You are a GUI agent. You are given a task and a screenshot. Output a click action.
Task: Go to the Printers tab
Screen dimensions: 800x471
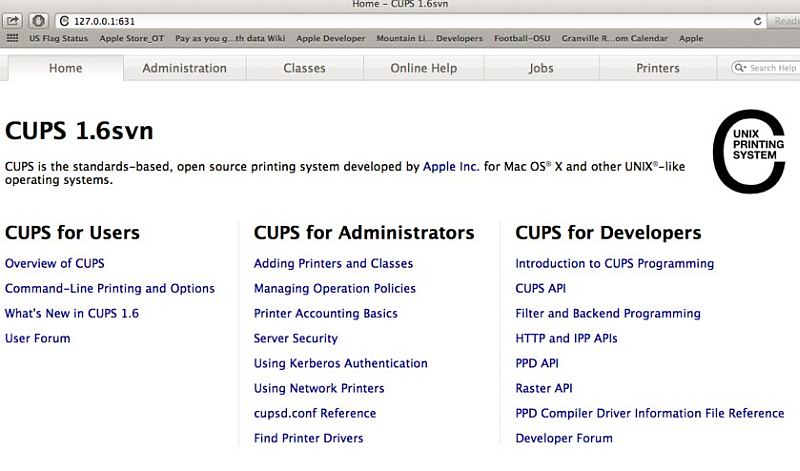[658, 68]
